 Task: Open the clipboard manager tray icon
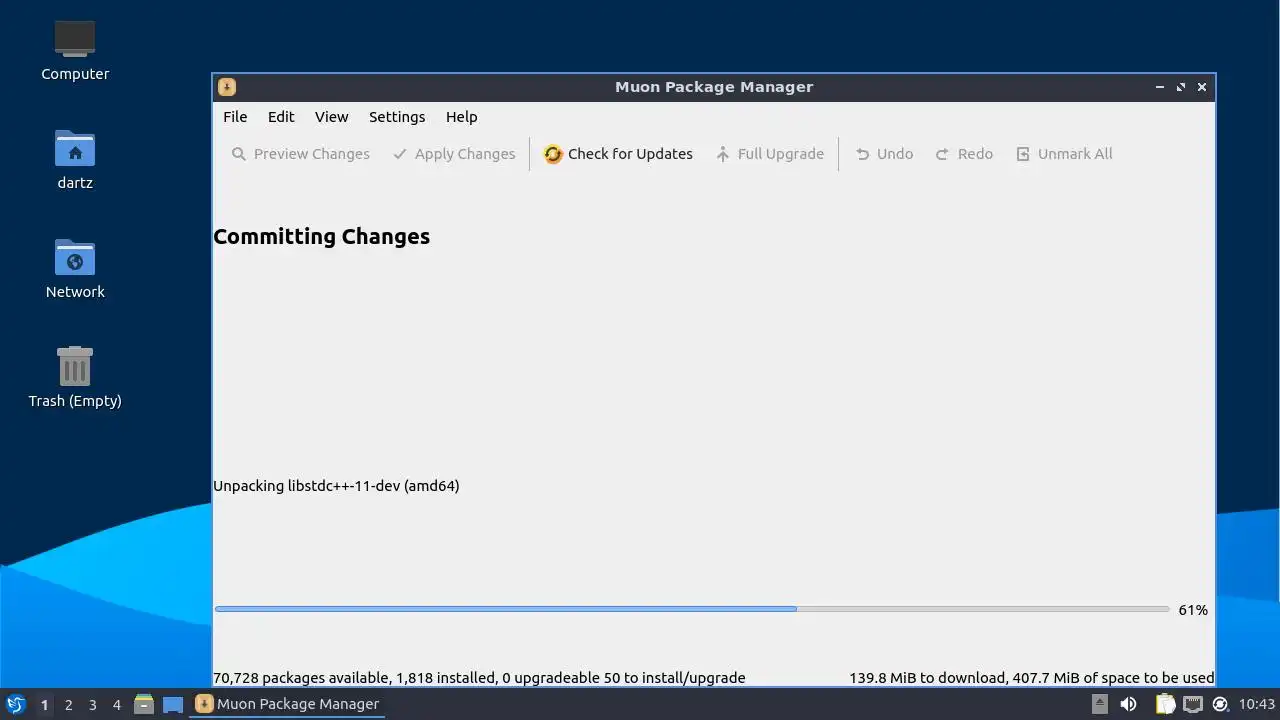pos(1165,704)
